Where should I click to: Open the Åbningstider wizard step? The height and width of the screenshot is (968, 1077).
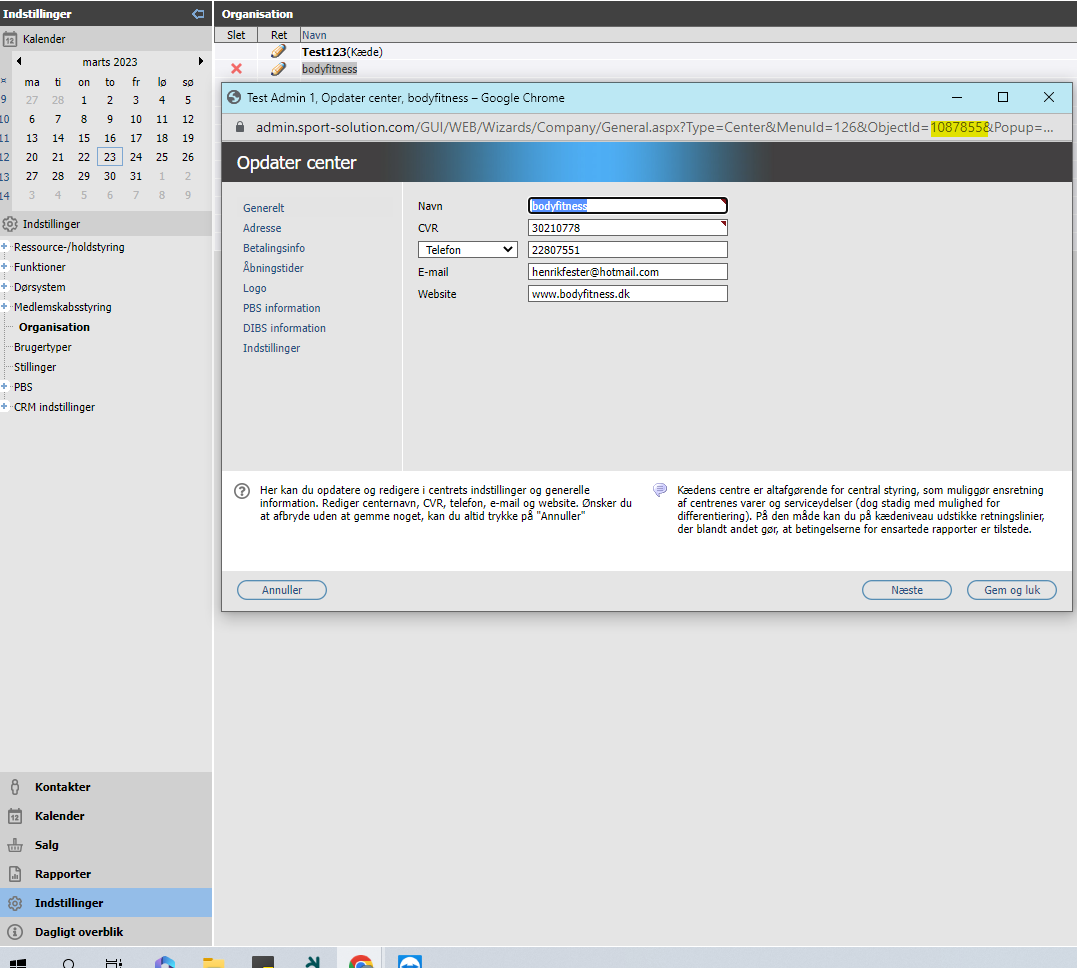[x=273, y=267]
